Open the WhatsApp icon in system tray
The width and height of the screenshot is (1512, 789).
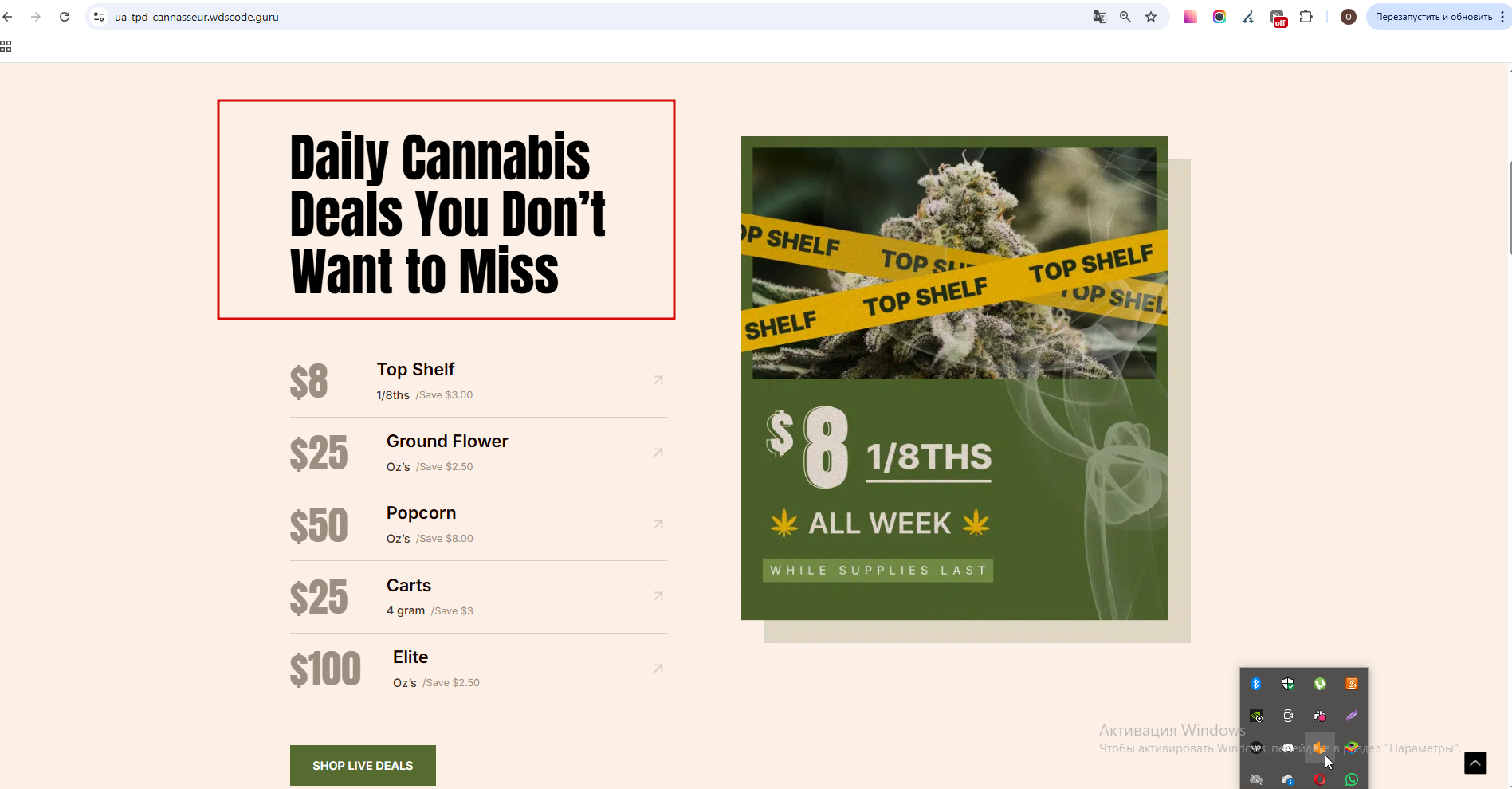point(1352,779)
